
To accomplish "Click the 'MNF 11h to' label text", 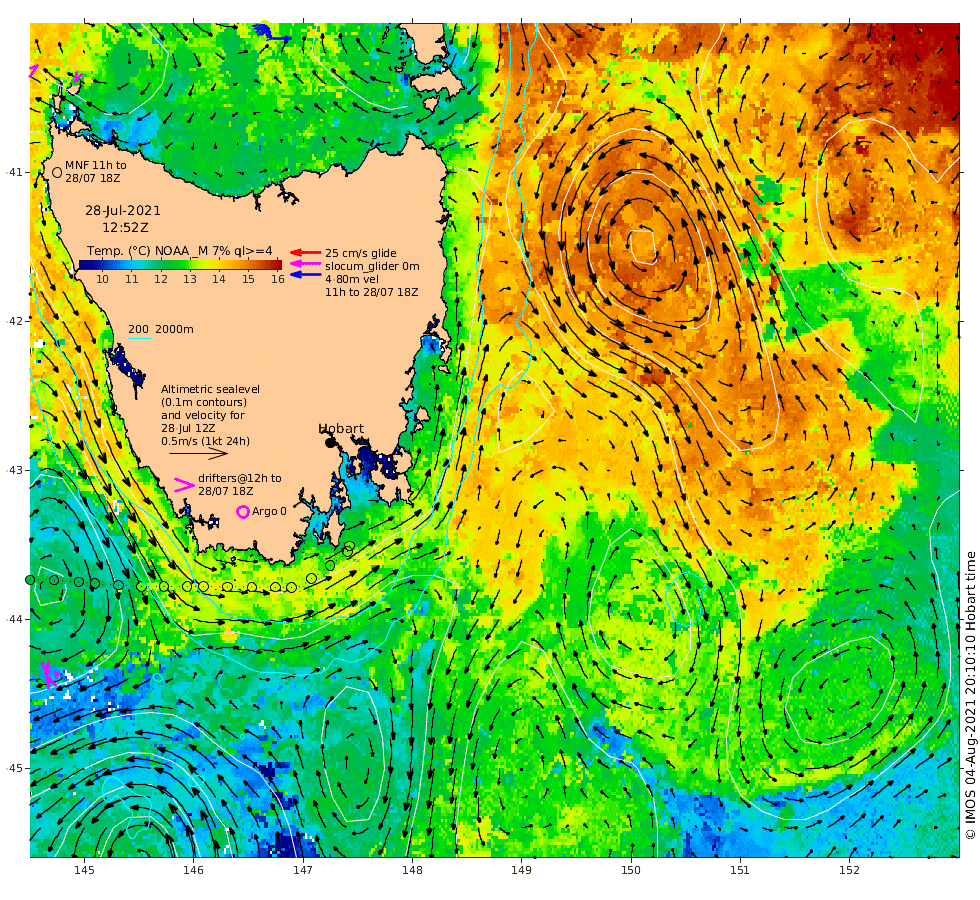I will pos(96,165).
